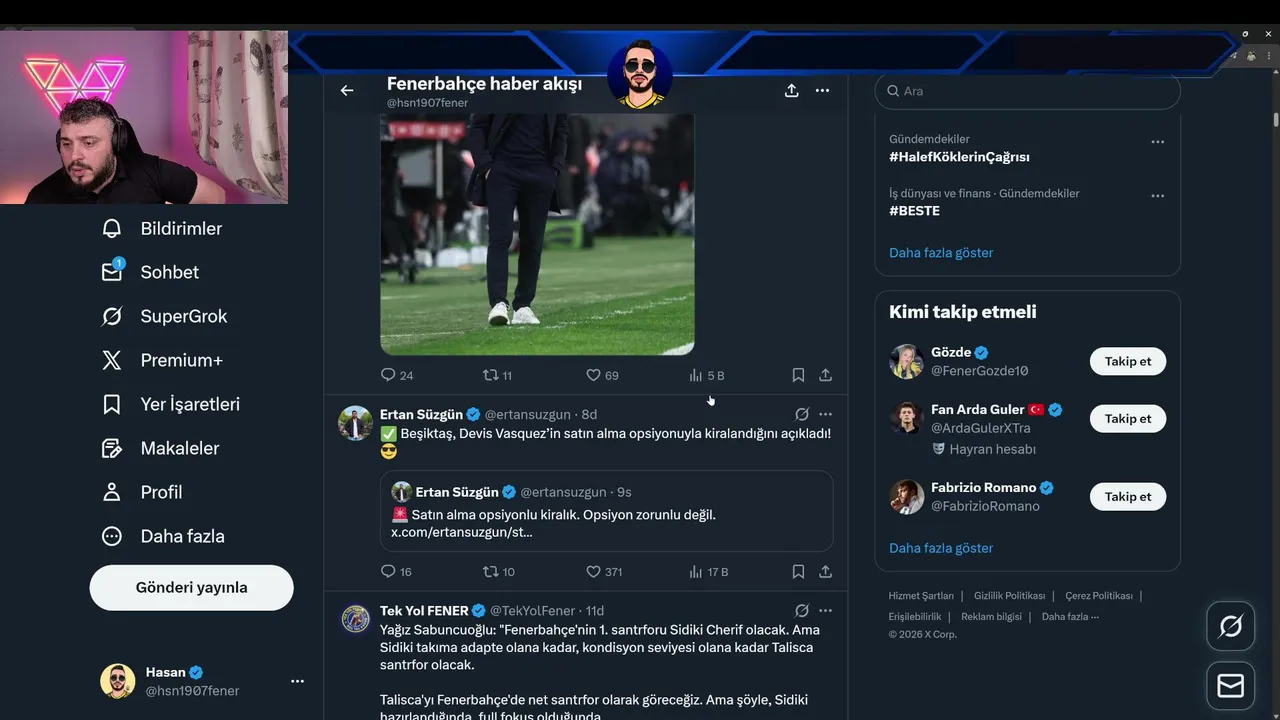Open more options for the profile header
Screen dimensions: 1280x720
click(822, 91)
